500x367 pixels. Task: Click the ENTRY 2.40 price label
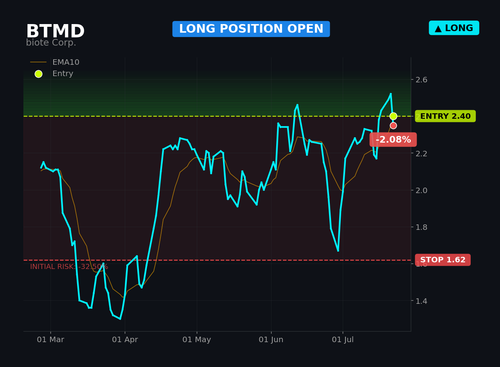click(445, 116)
